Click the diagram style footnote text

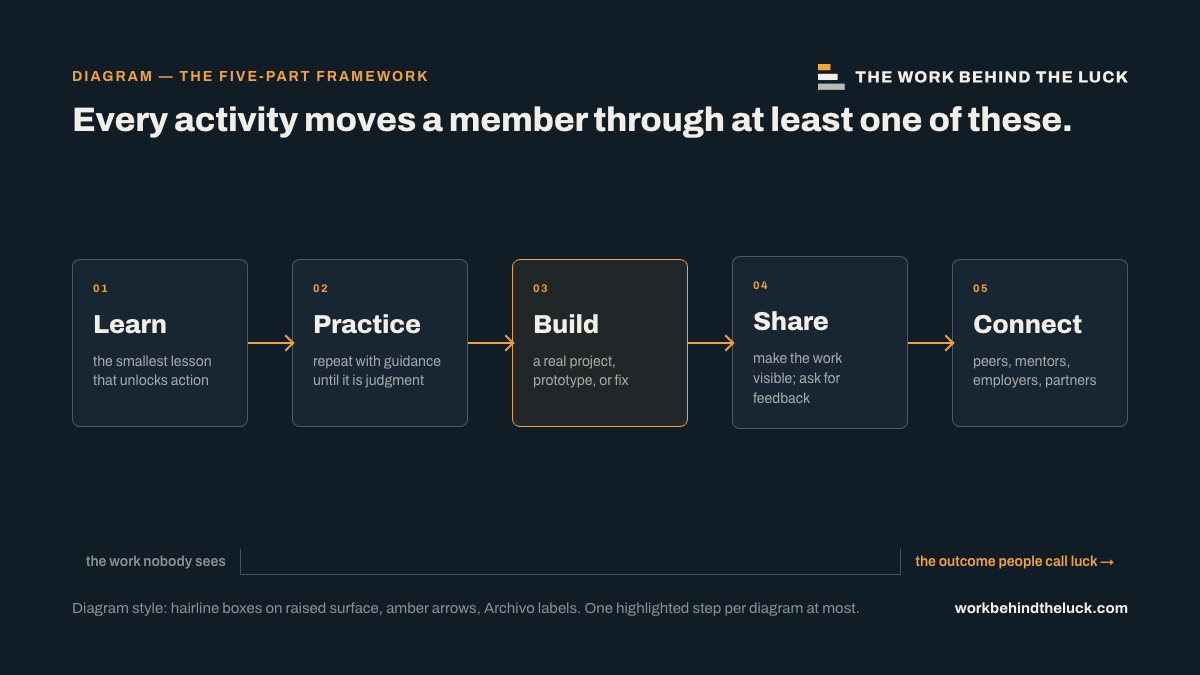click(466, 608)
